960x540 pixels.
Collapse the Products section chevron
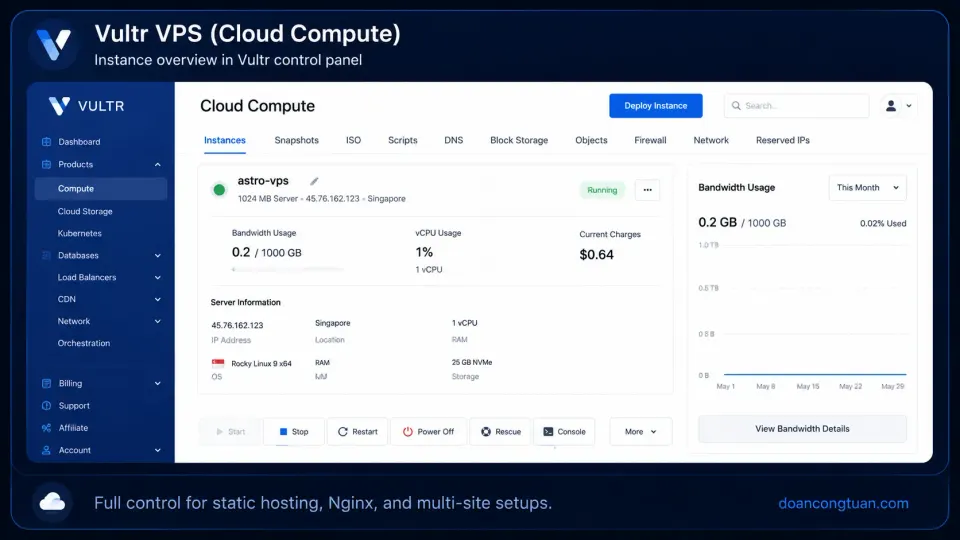tap(157, 165)
